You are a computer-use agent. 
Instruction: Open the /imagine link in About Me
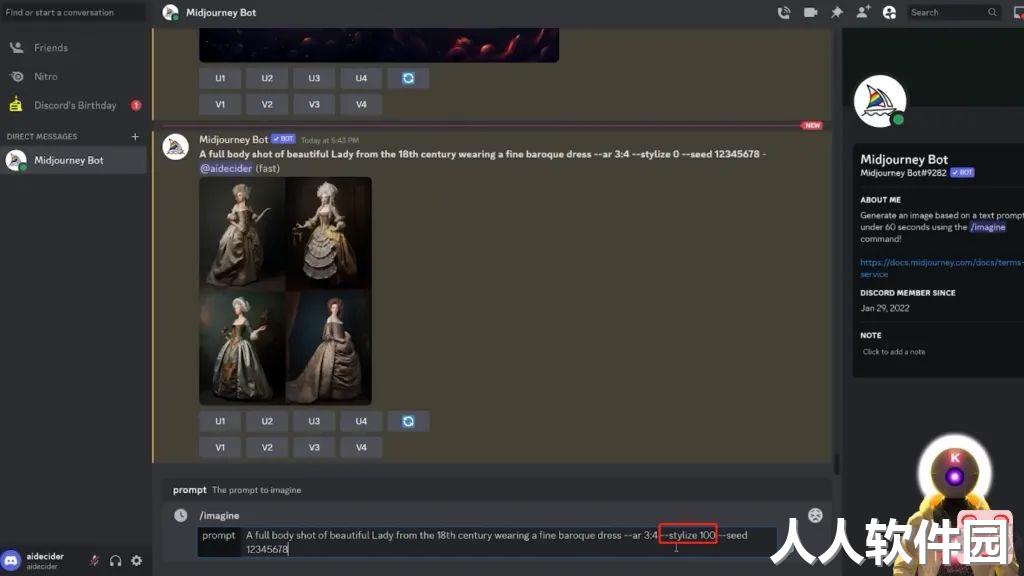pos(988,227)
